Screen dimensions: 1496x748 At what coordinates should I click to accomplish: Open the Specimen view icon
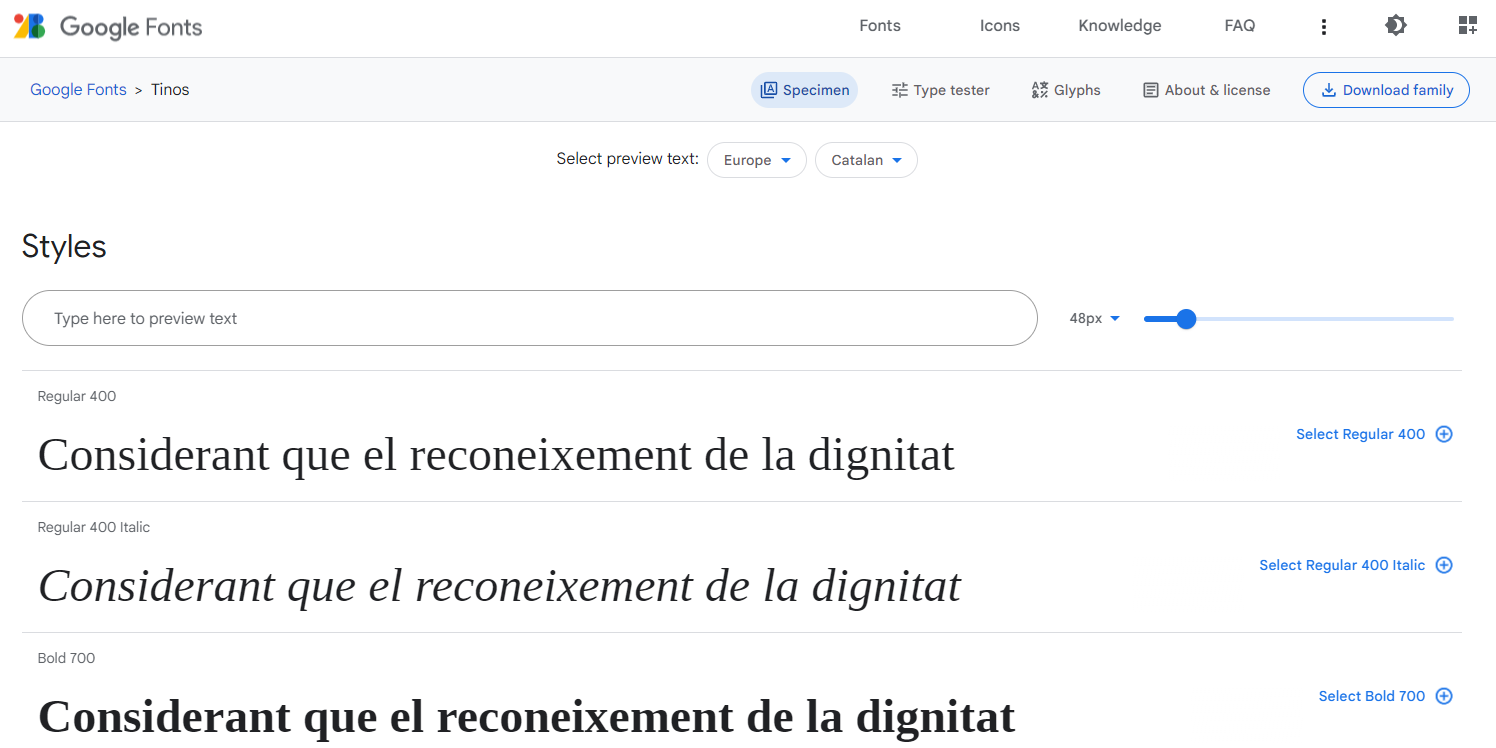[769, 89]
